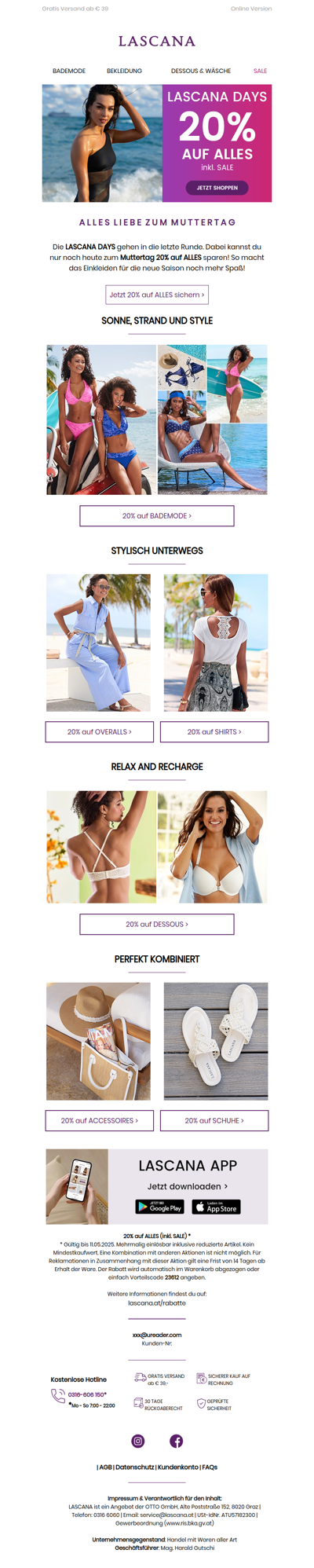The width and height of the screenshot is (314, 1568).
Task: Click Jetzt 20% auf ALLES sichern button
Action: click(x=157, y=295)
